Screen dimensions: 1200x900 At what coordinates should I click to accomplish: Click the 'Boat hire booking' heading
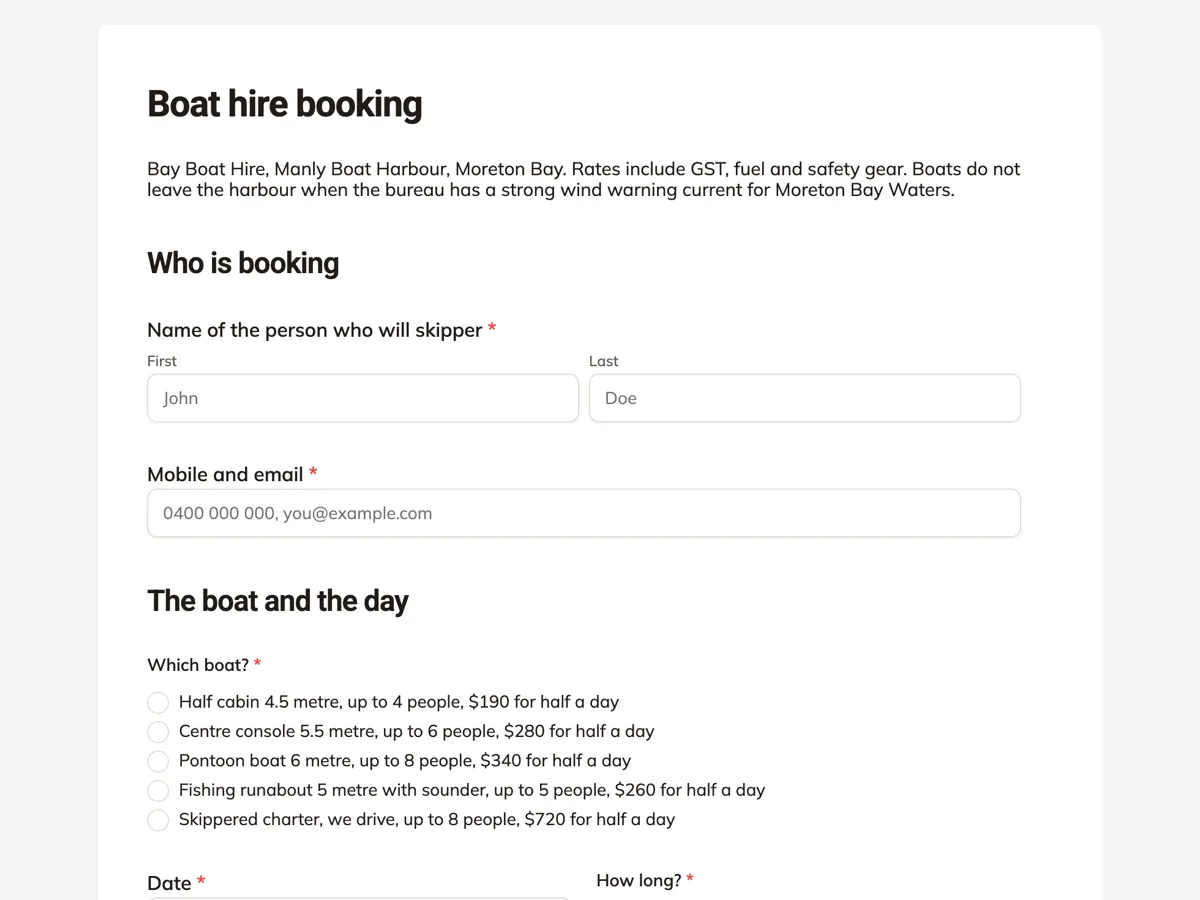(285, 104)
